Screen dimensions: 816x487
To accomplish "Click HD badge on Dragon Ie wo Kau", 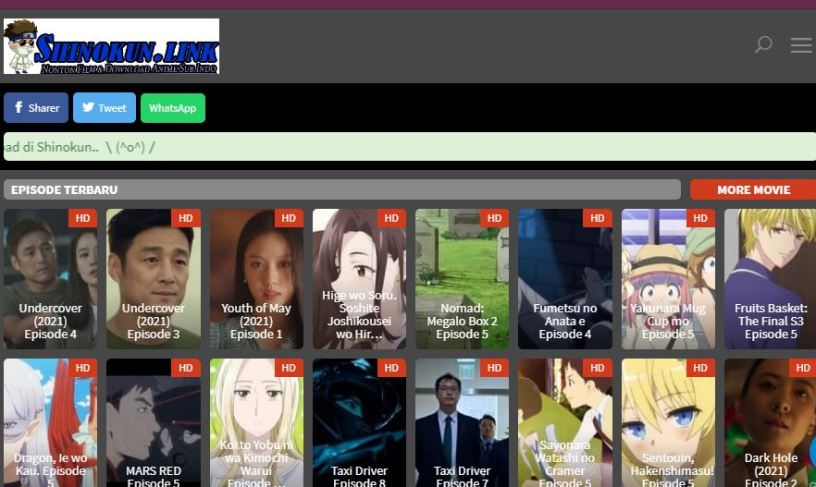I will 83,368.
